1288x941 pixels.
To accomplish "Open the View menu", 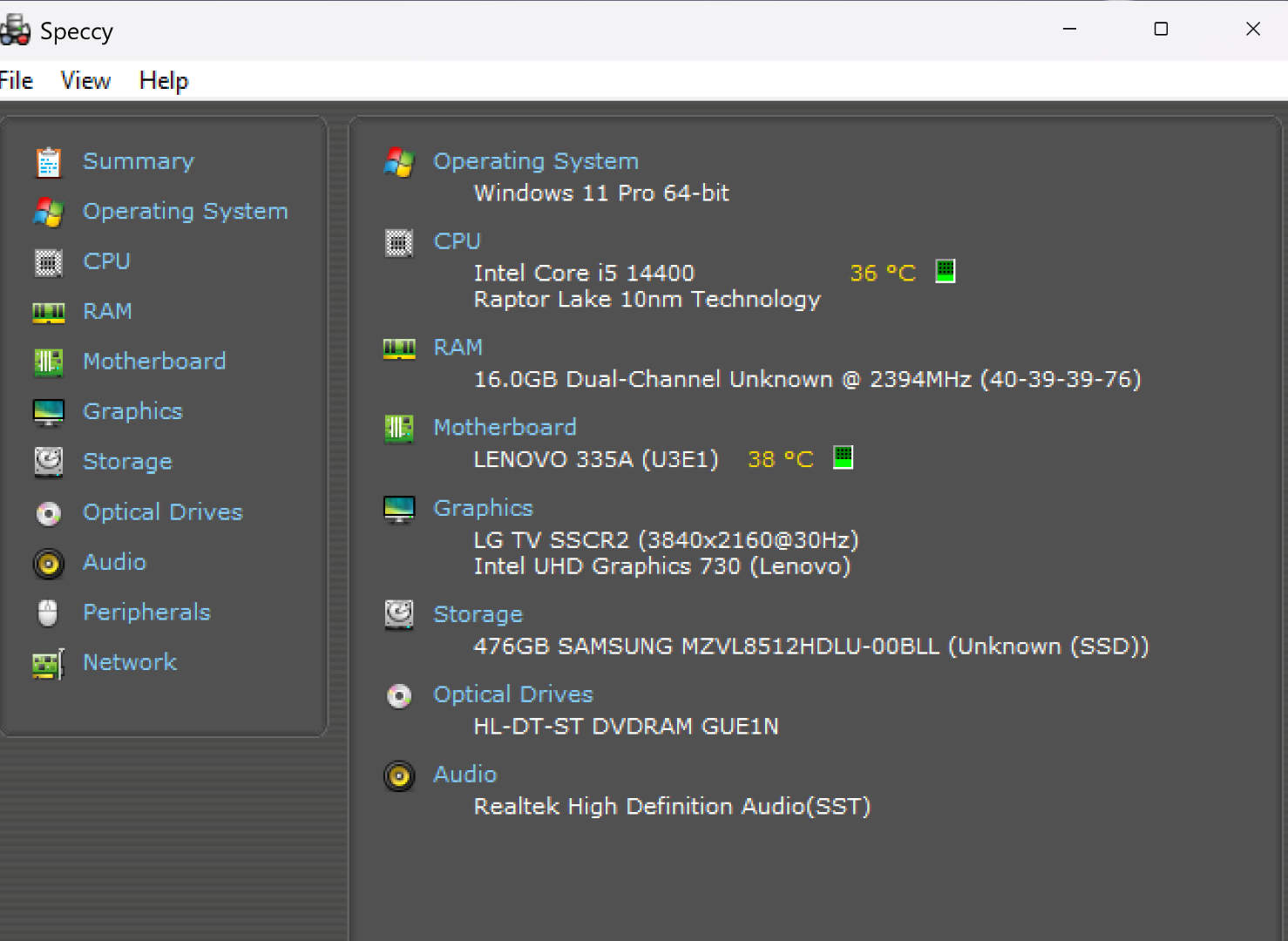I will click(85, 81).
